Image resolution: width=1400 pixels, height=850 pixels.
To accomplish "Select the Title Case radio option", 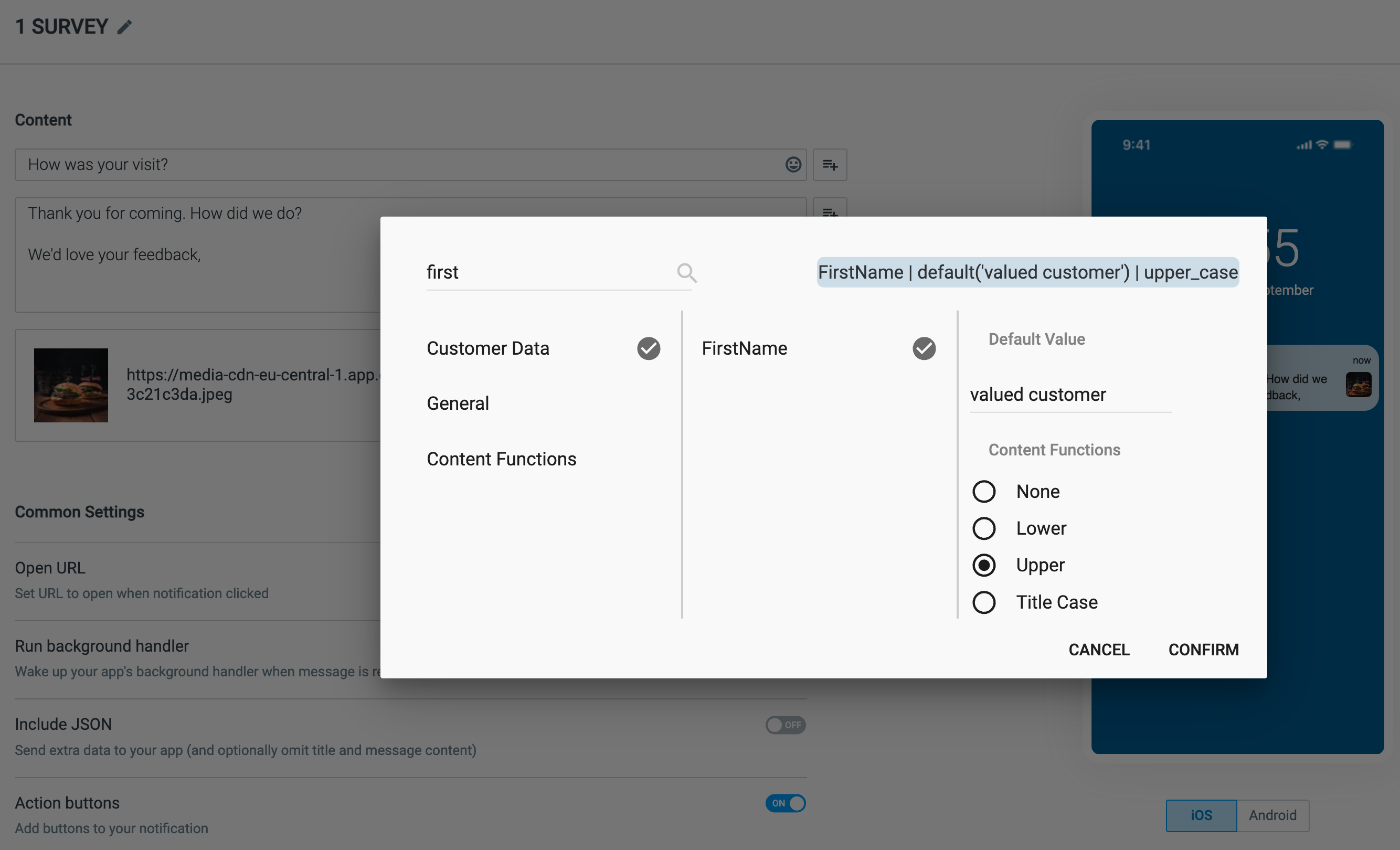I will pyautogui.click(x=983, y=602).
